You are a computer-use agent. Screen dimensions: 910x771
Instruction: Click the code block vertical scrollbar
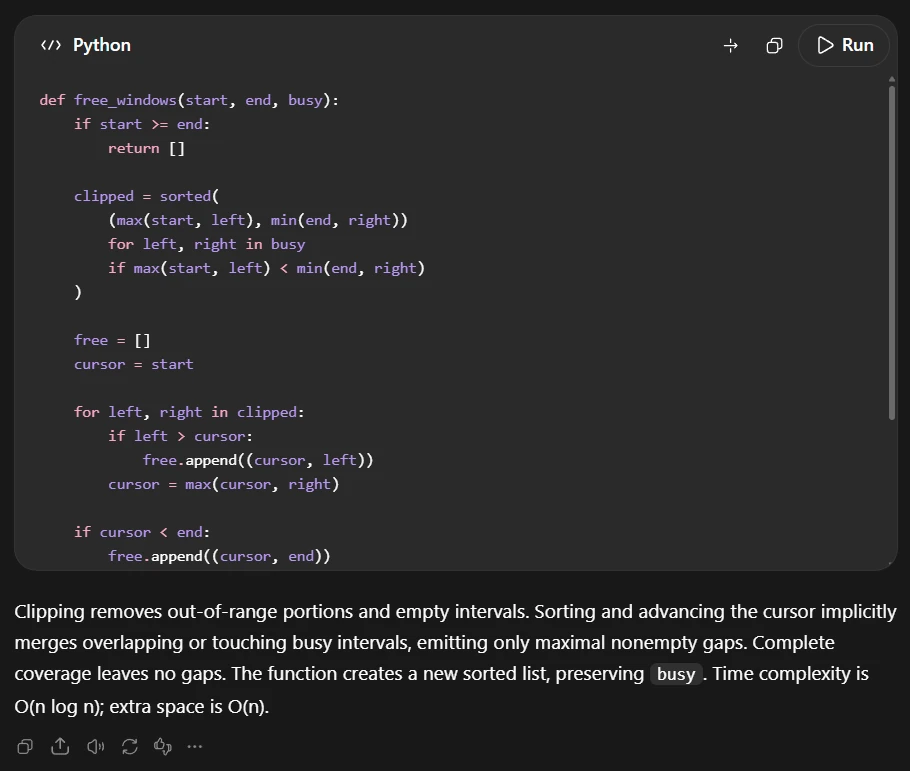[892, 253]
